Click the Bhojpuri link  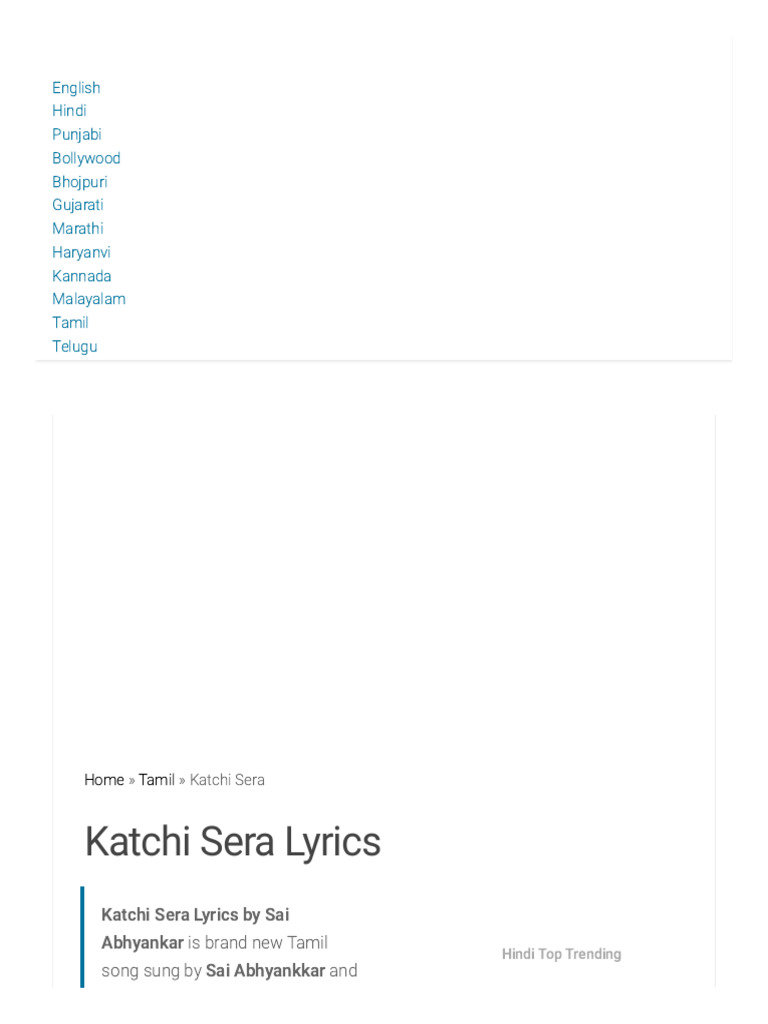[x=80, y=182]
